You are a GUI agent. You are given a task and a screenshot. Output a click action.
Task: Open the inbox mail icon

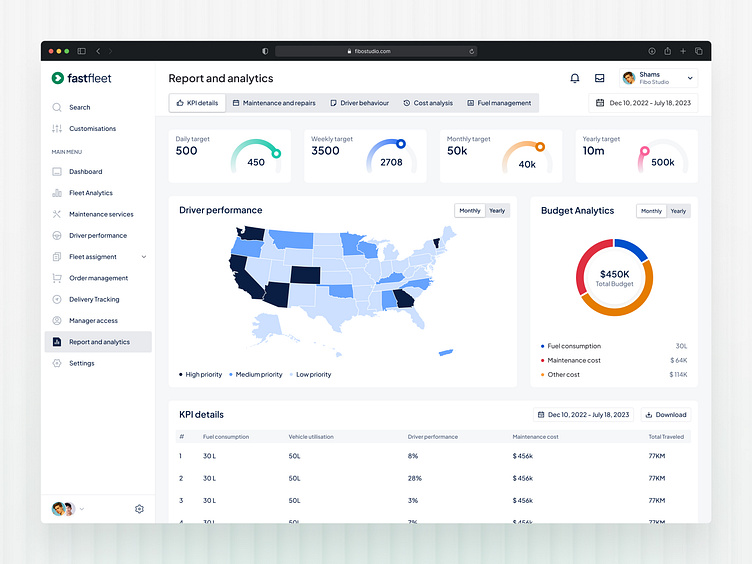click(599, 78)
